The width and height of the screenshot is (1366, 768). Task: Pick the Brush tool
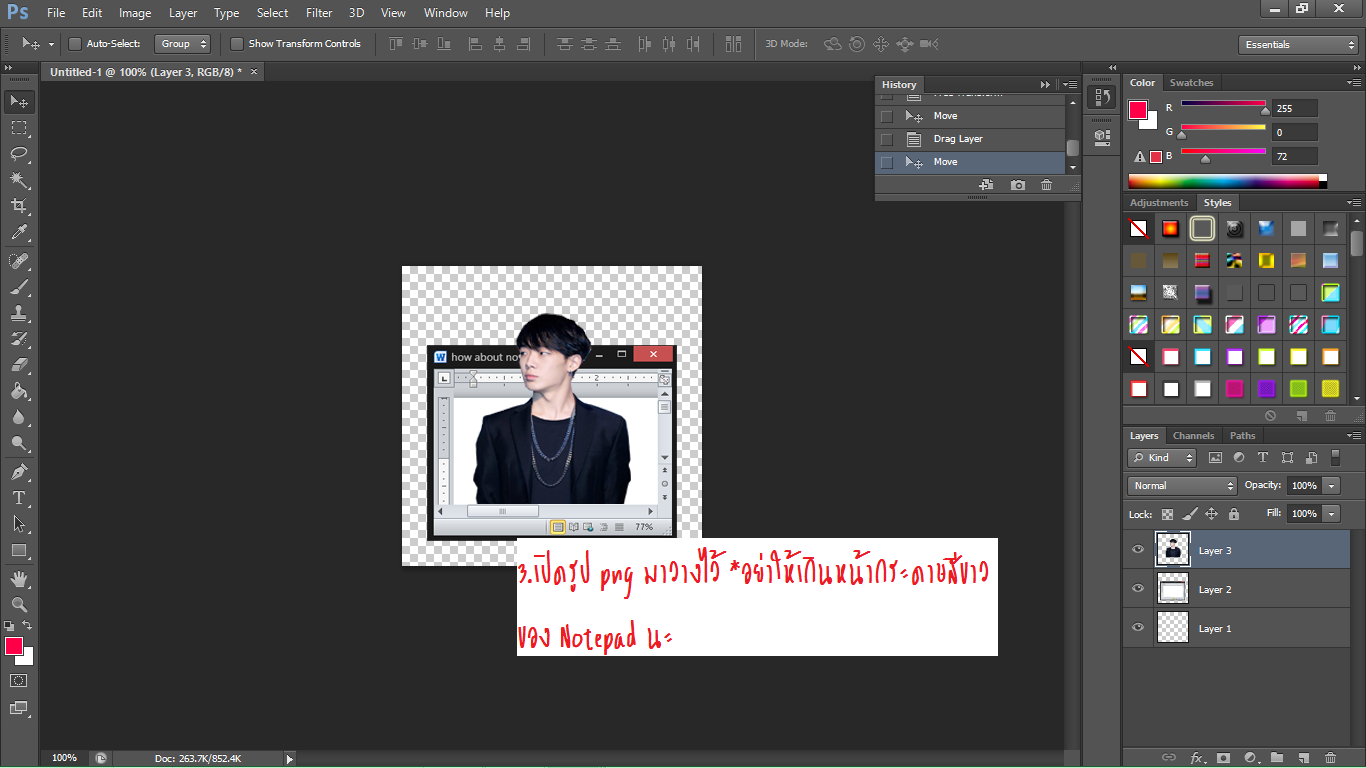[19, 287]
